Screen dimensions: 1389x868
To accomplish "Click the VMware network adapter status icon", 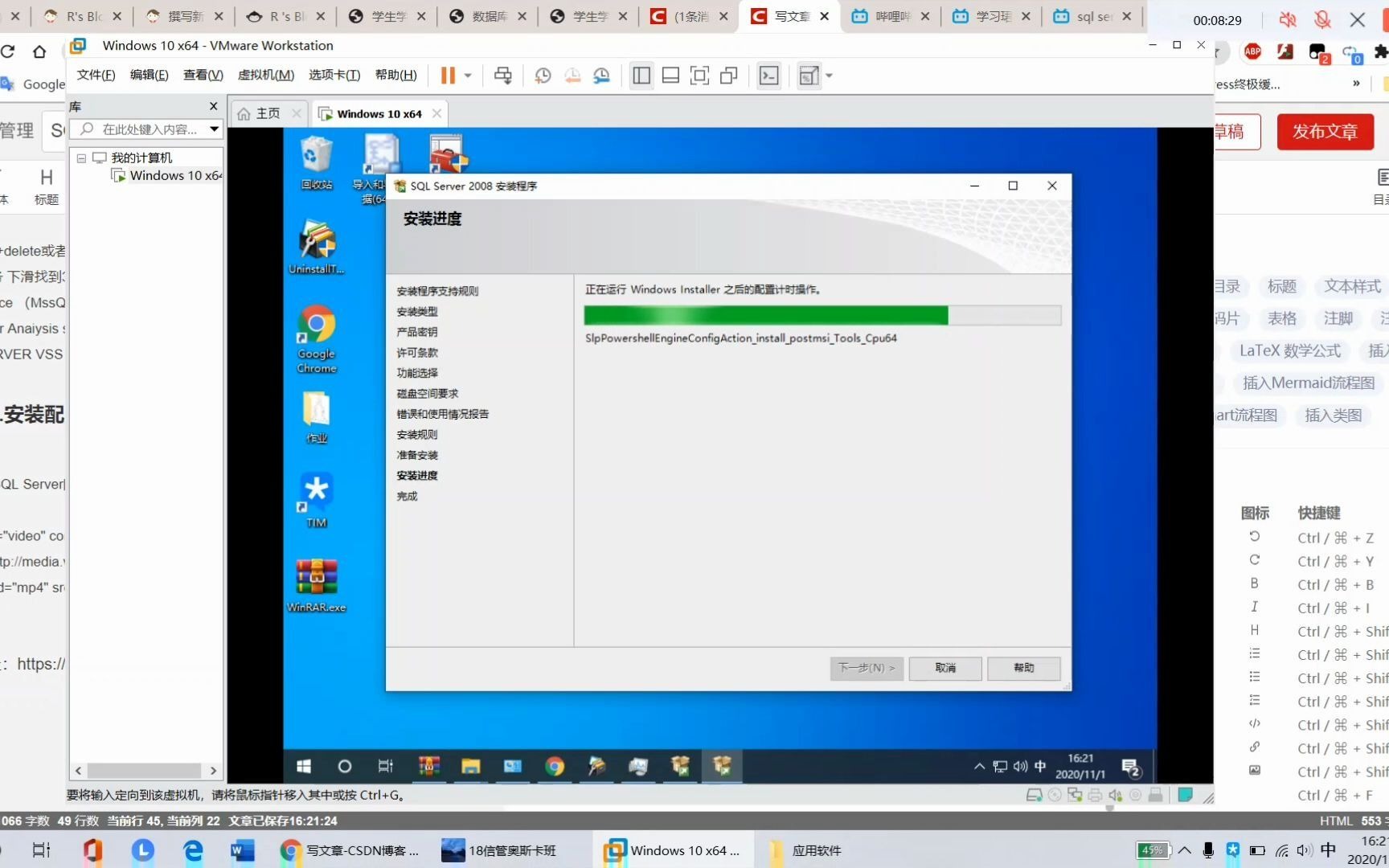I will coord(1075,795).
